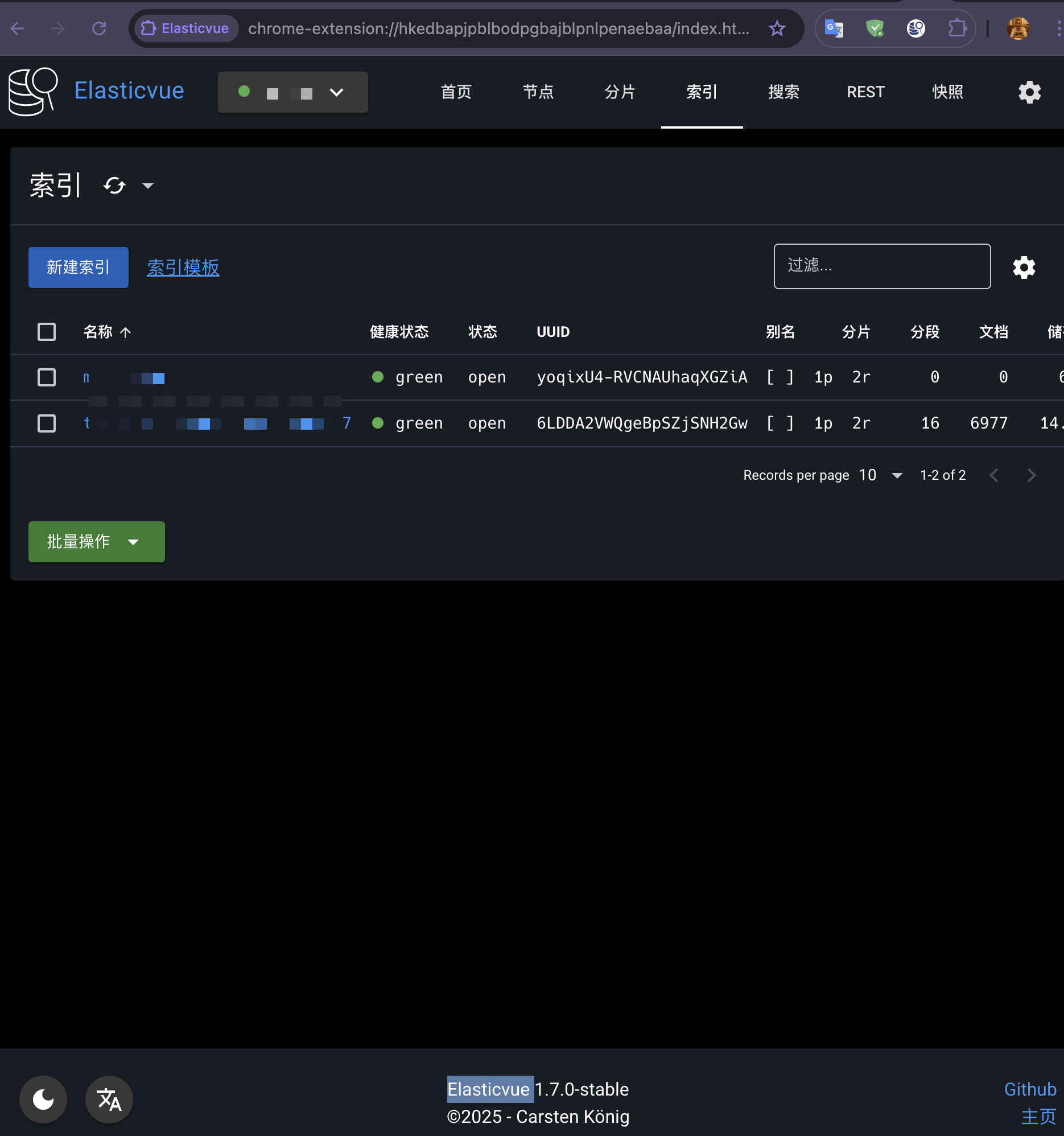Check the row with UUID 6LDDA2VWQgeBpSZjSNH2Gw
Viewport: 1064px width, 1136px height.
pos(46,423)
